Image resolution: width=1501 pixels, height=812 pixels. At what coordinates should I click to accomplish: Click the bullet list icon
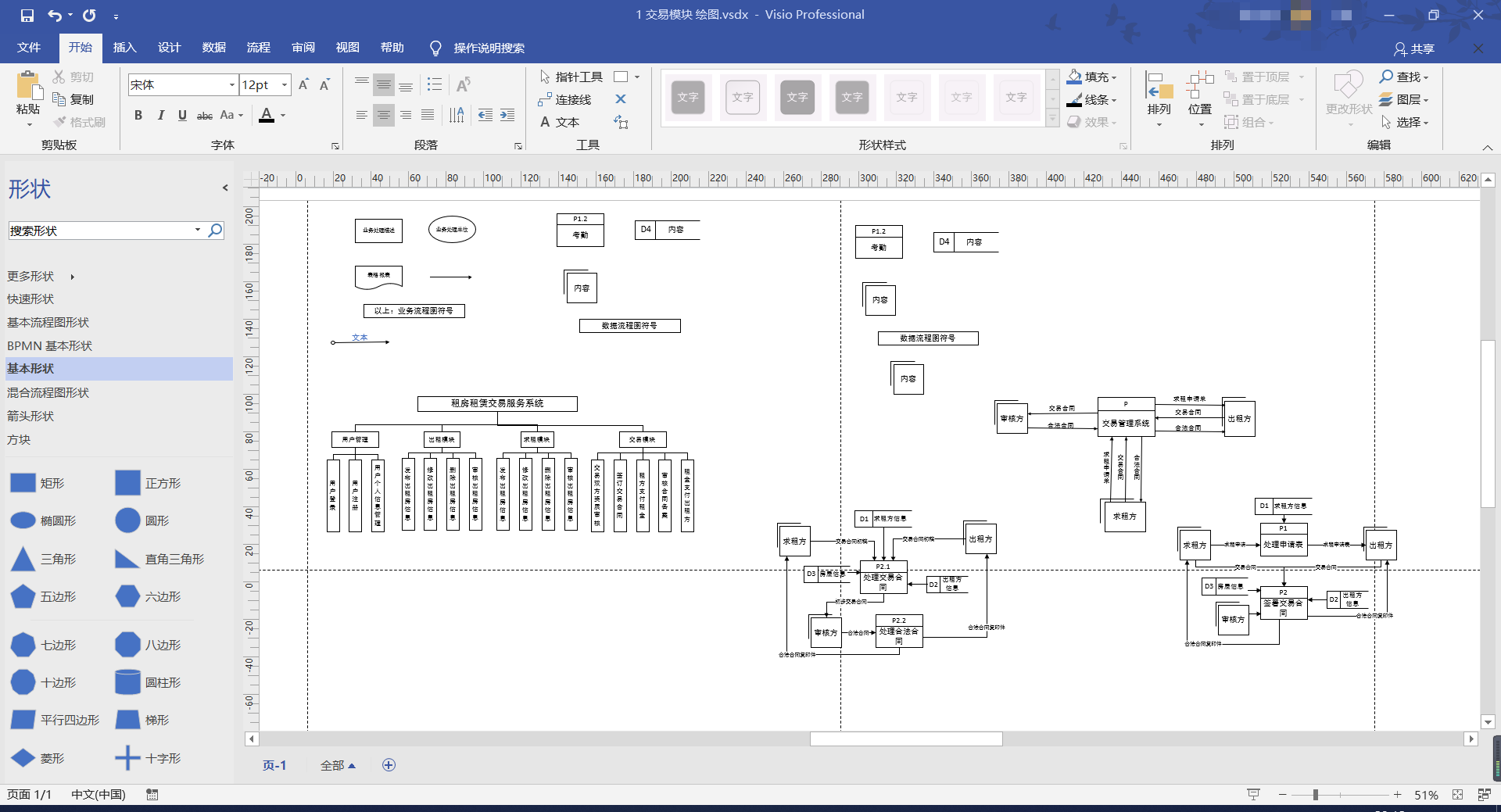click(x=435, y=84)
